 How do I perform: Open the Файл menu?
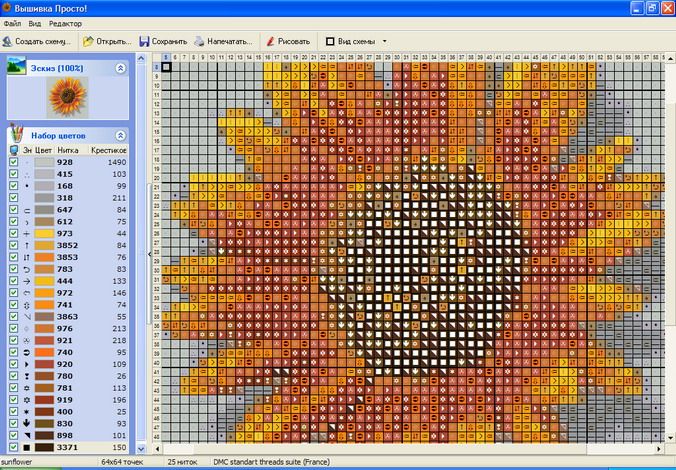click(12, 22)
